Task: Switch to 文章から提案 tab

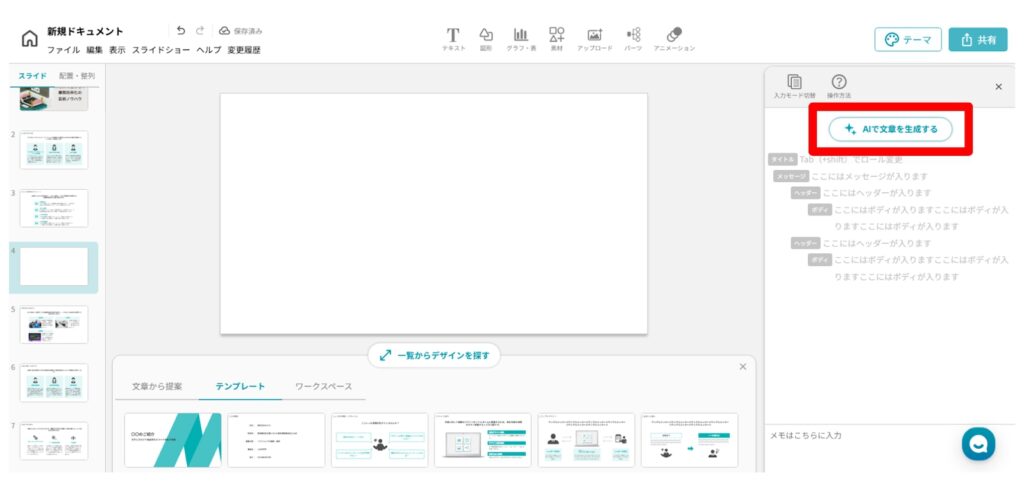Action: (157, 386)
